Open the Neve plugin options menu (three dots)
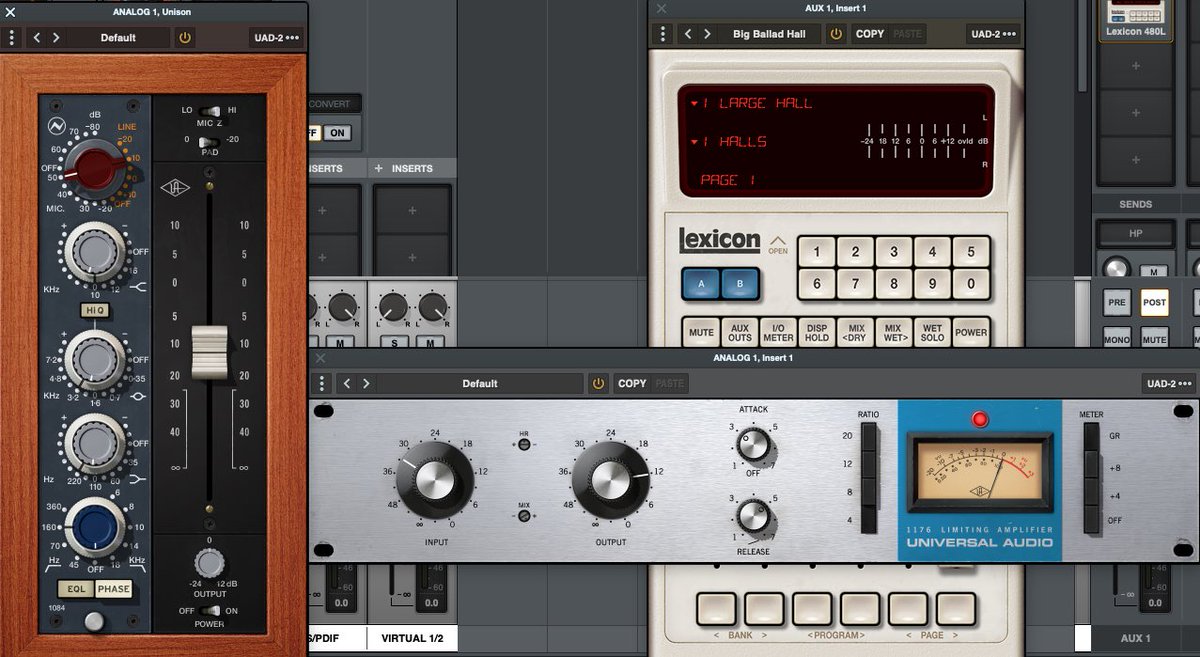The image size is (1200, 657). (x=12, y=38)
